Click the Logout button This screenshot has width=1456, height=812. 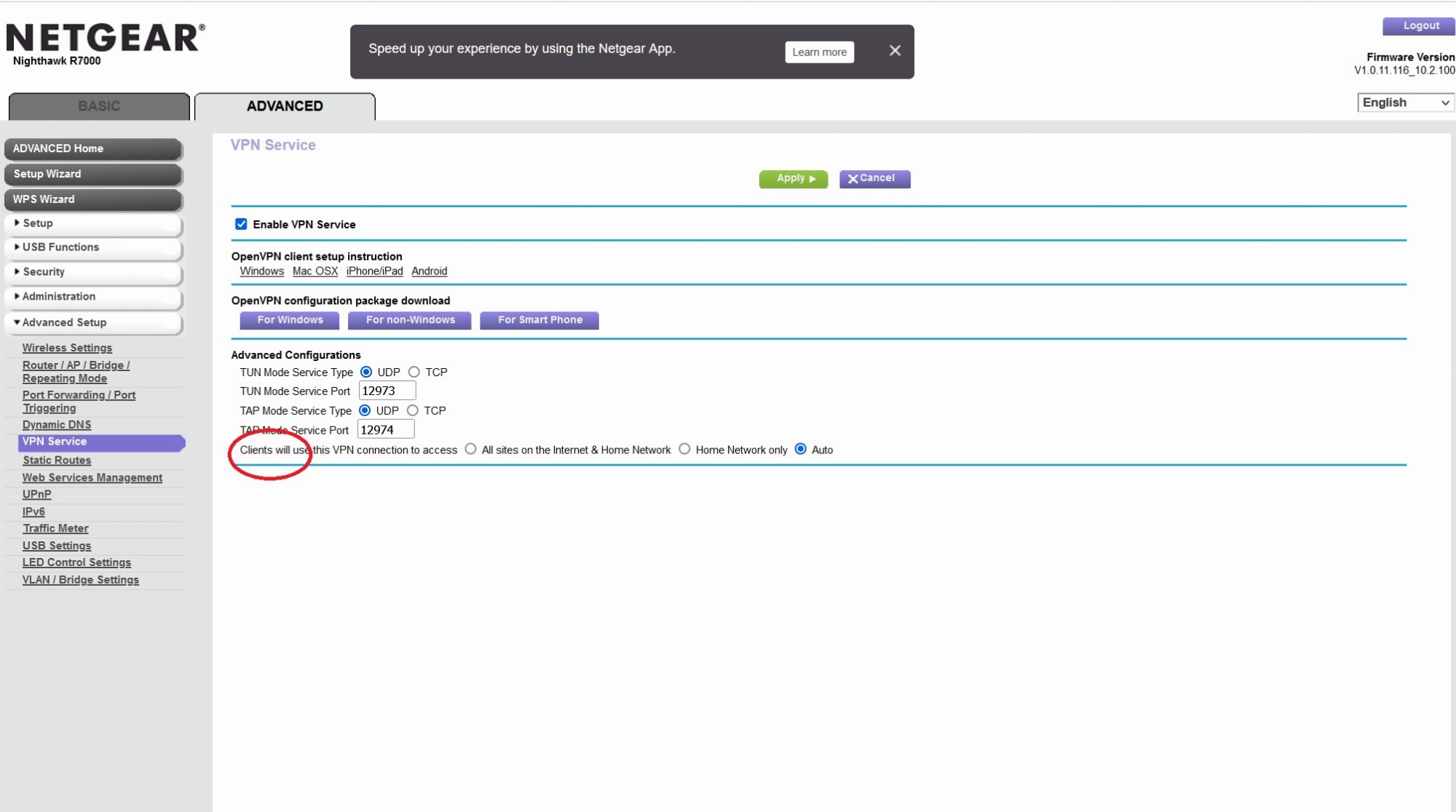(1420, 25)
